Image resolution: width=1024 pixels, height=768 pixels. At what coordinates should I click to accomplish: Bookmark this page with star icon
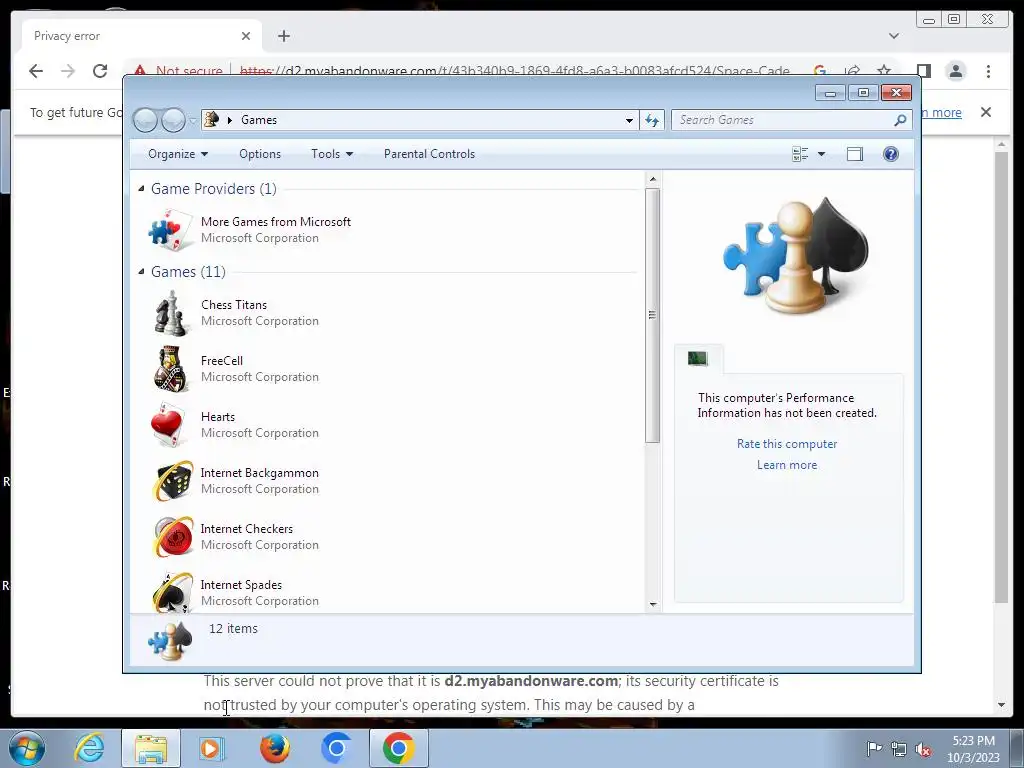(884, 70)
